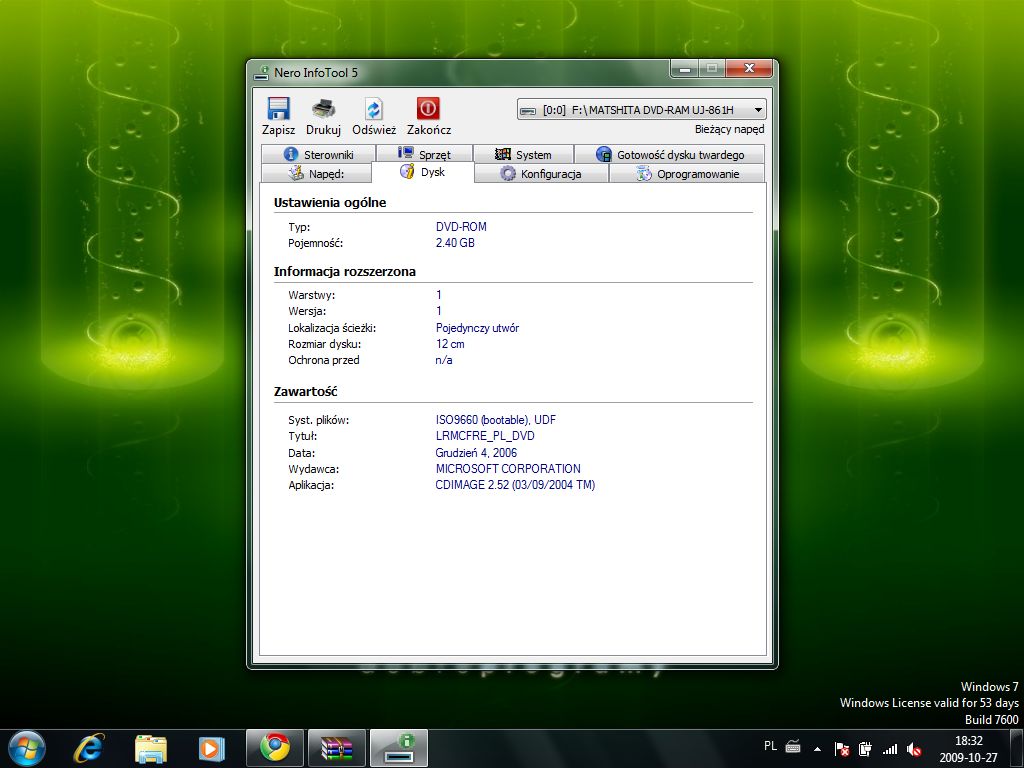Click the DVD-ROM type value
This screenshot has width=1024, height=768.
click(461, 227)
